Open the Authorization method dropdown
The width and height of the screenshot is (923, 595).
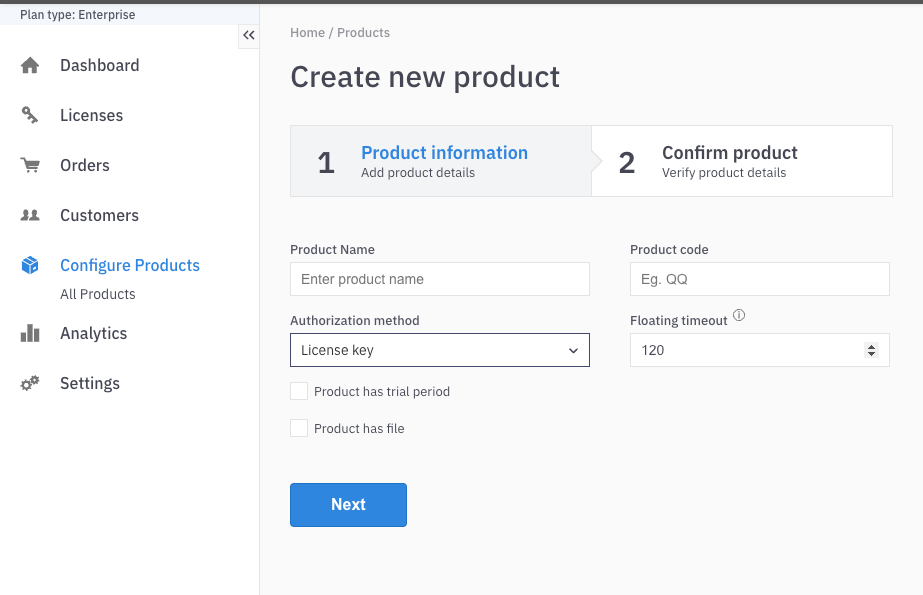click(x=439, y=350)
